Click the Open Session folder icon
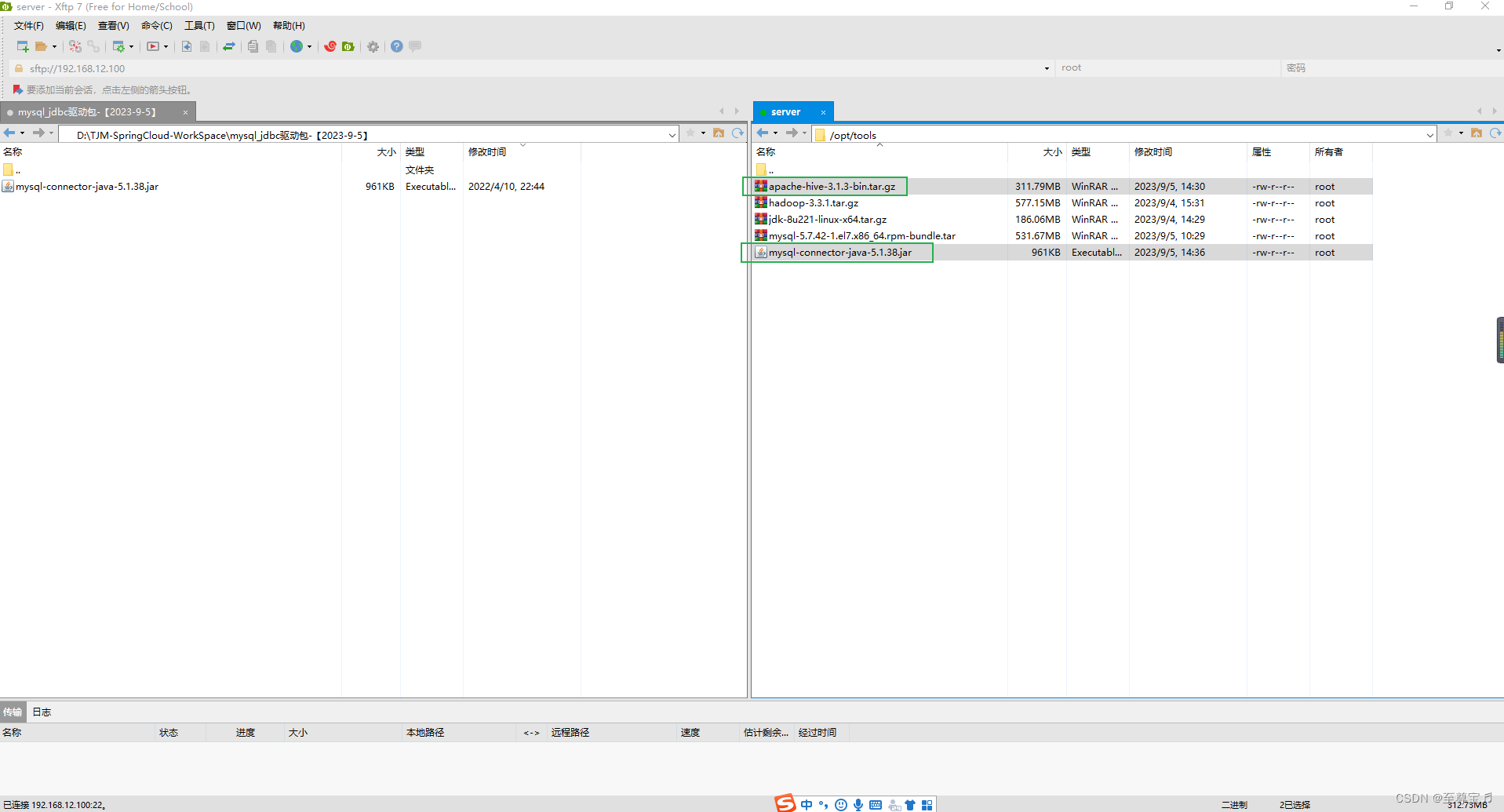The image size is (1504, 812). [41, 46]
